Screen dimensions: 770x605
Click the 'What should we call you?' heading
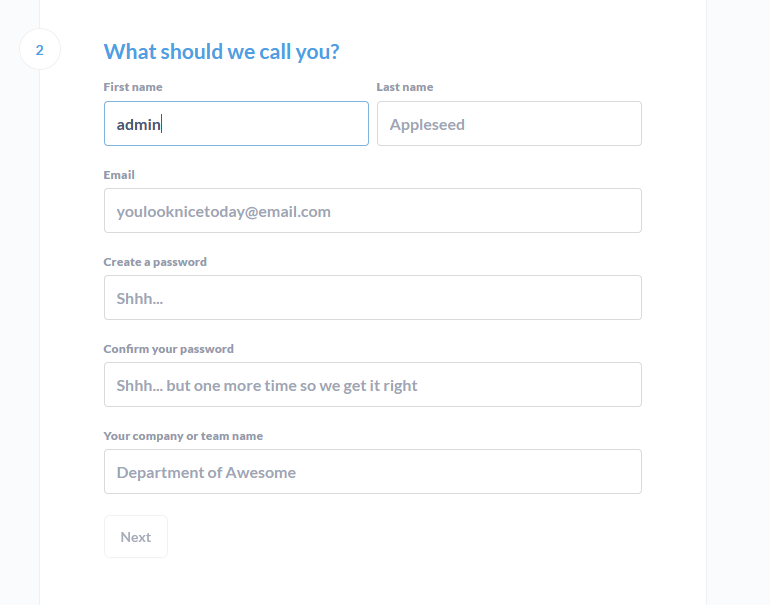[221, 52]
